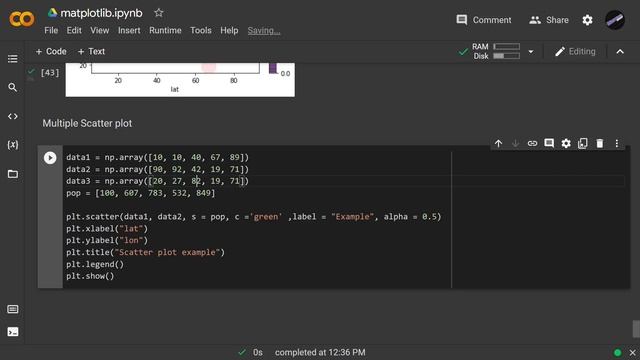Click the green connection status dot
Image resolution: width=640 pixels, height=360 pixels.
pos(618,353)
